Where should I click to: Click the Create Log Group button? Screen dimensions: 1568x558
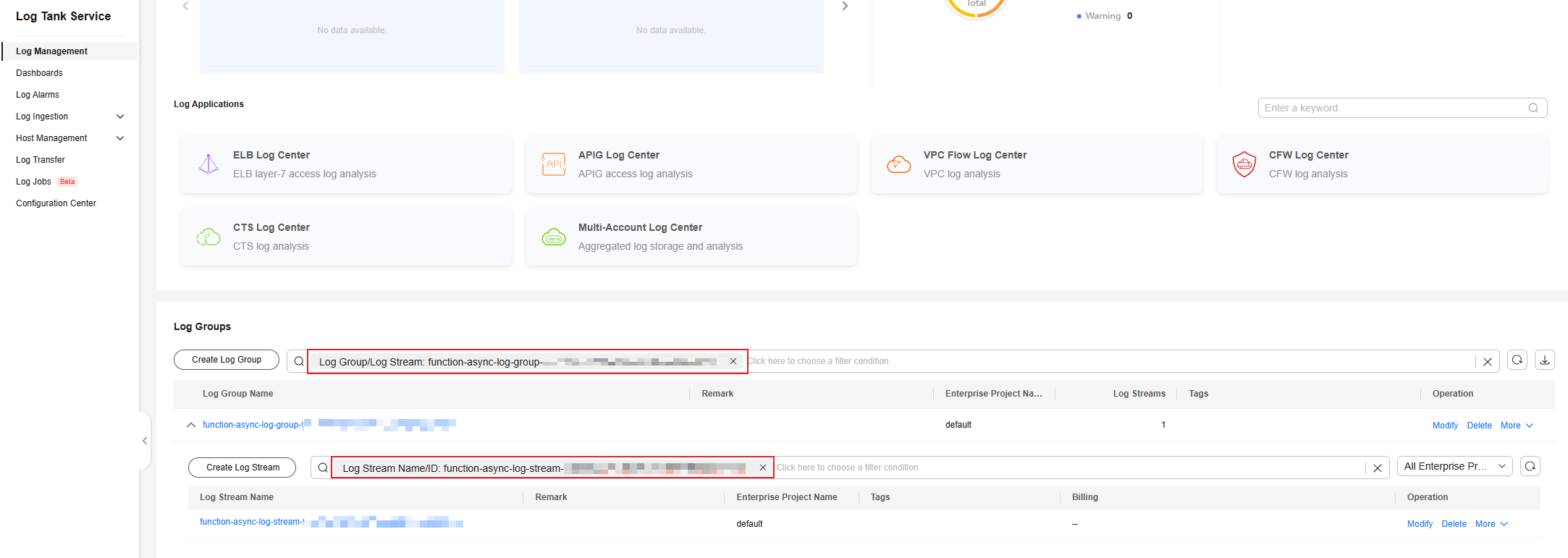click(227, 360)
